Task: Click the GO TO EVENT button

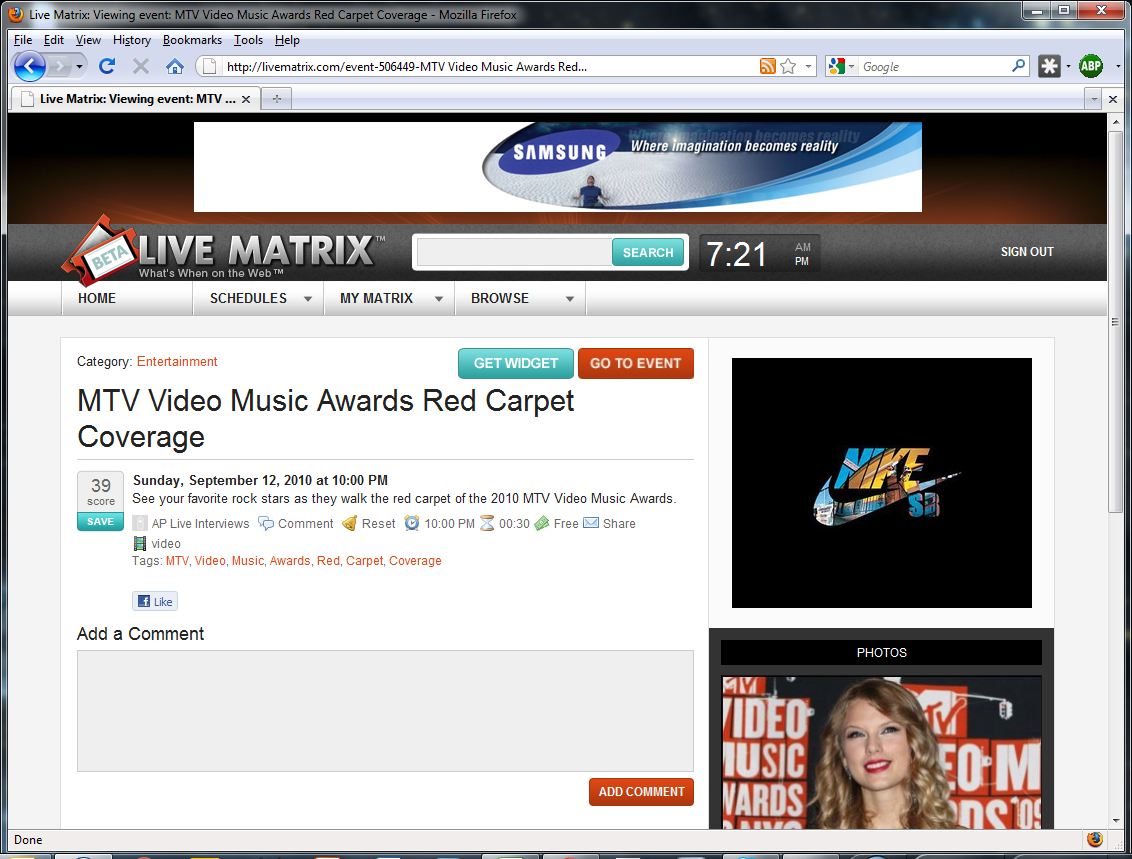Action: coord(635,363)
